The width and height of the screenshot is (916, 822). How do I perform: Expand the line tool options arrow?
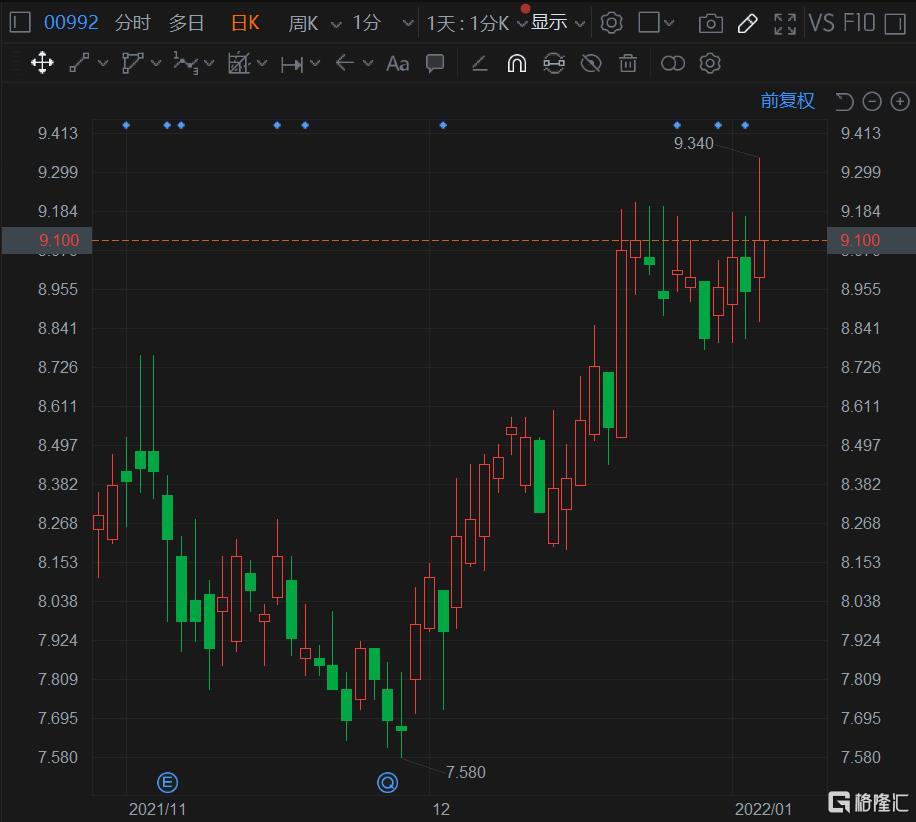click(103, 63)
